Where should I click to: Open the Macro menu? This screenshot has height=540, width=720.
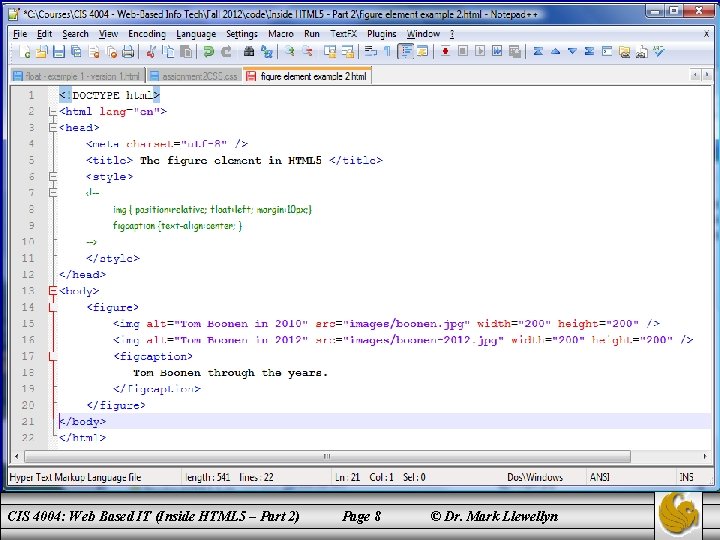tap(281, 34)
